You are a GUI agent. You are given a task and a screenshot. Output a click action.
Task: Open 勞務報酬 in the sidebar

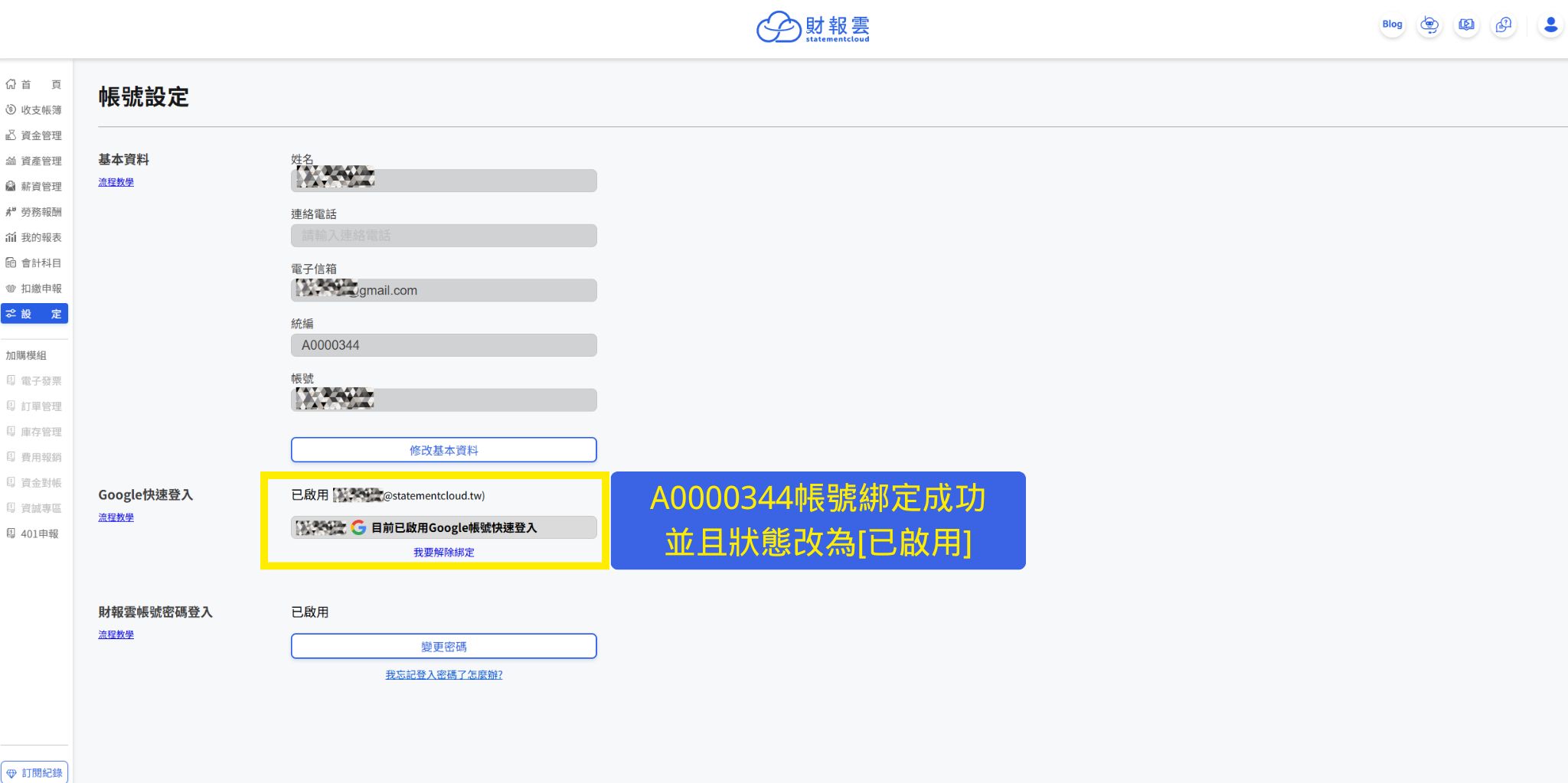point(34,212)
